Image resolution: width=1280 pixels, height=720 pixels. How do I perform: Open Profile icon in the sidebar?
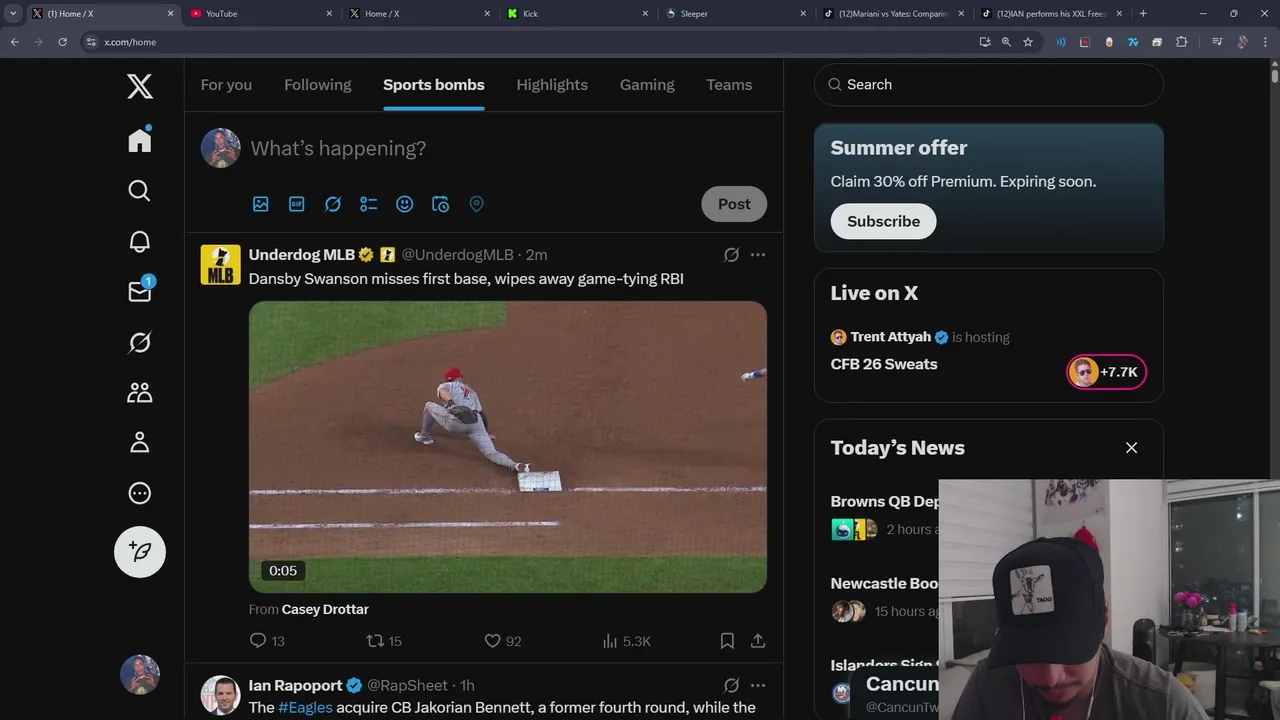[x=140, y=442]
